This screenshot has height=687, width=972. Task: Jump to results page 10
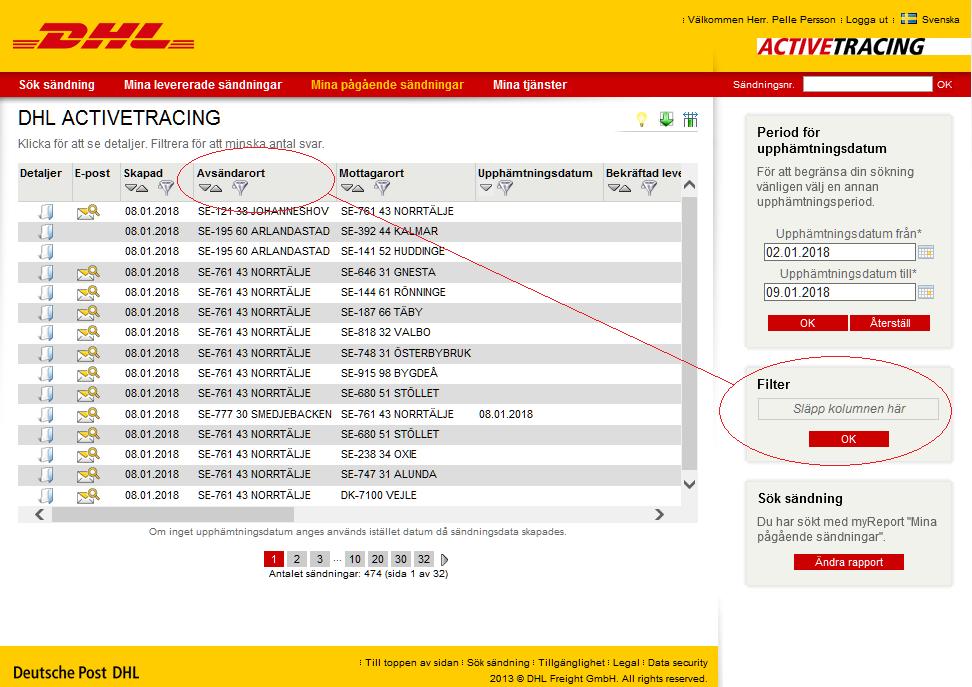355,559
